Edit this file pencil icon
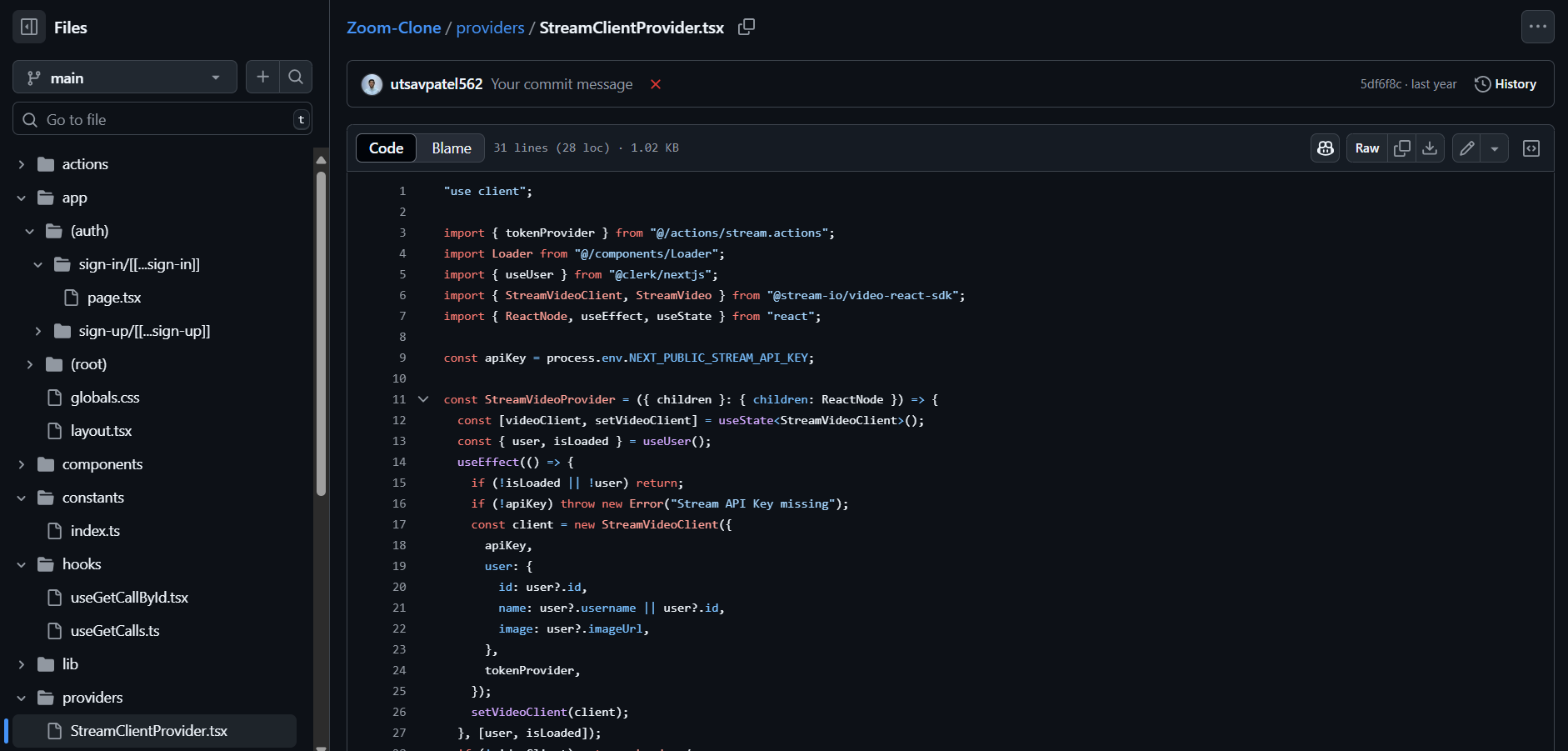This screenshot has width=1568, height=751. [x=1466, y=148]
